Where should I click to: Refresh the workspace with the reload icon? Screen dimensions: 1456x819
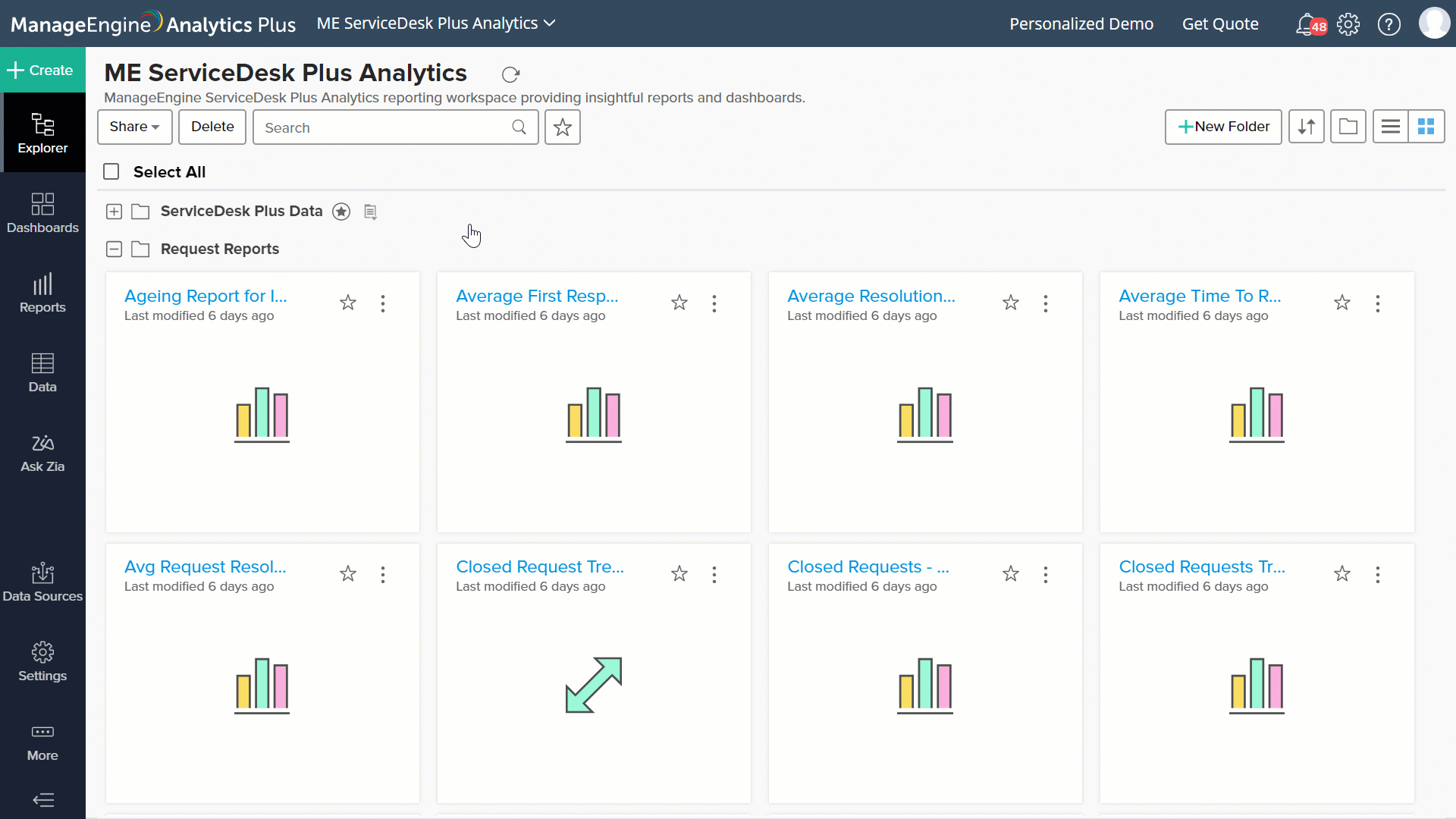point(510,74)
